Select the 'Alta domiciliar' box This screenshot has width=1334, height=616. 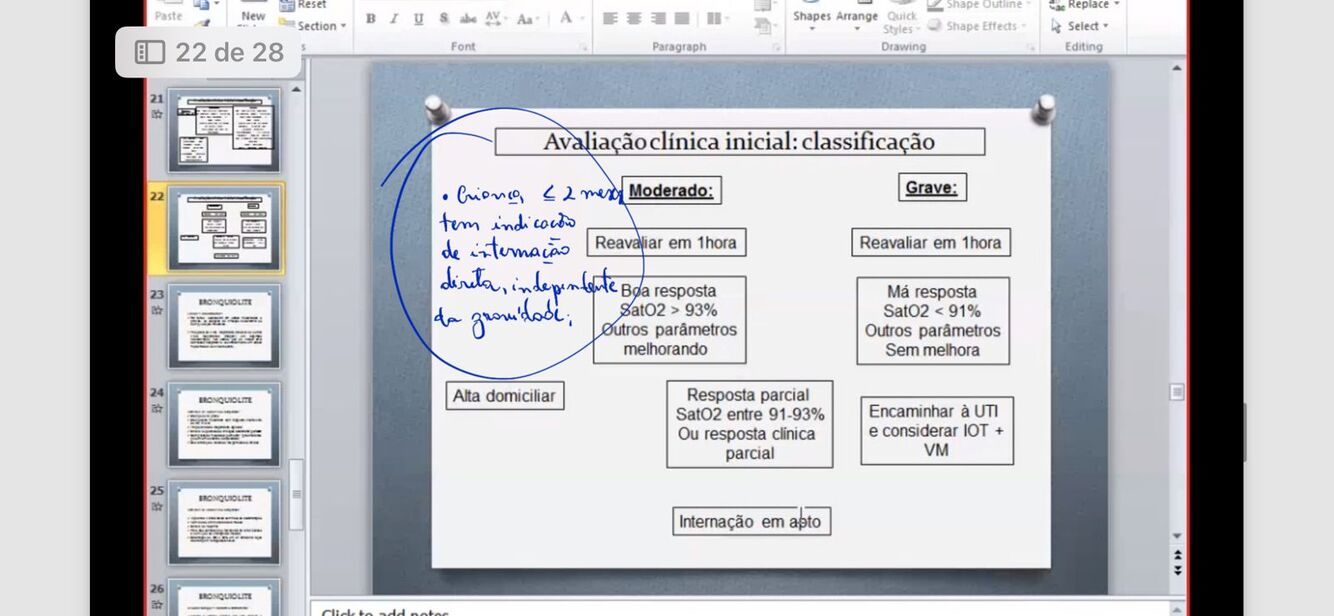pyautogui.click(x=505, y=396)
